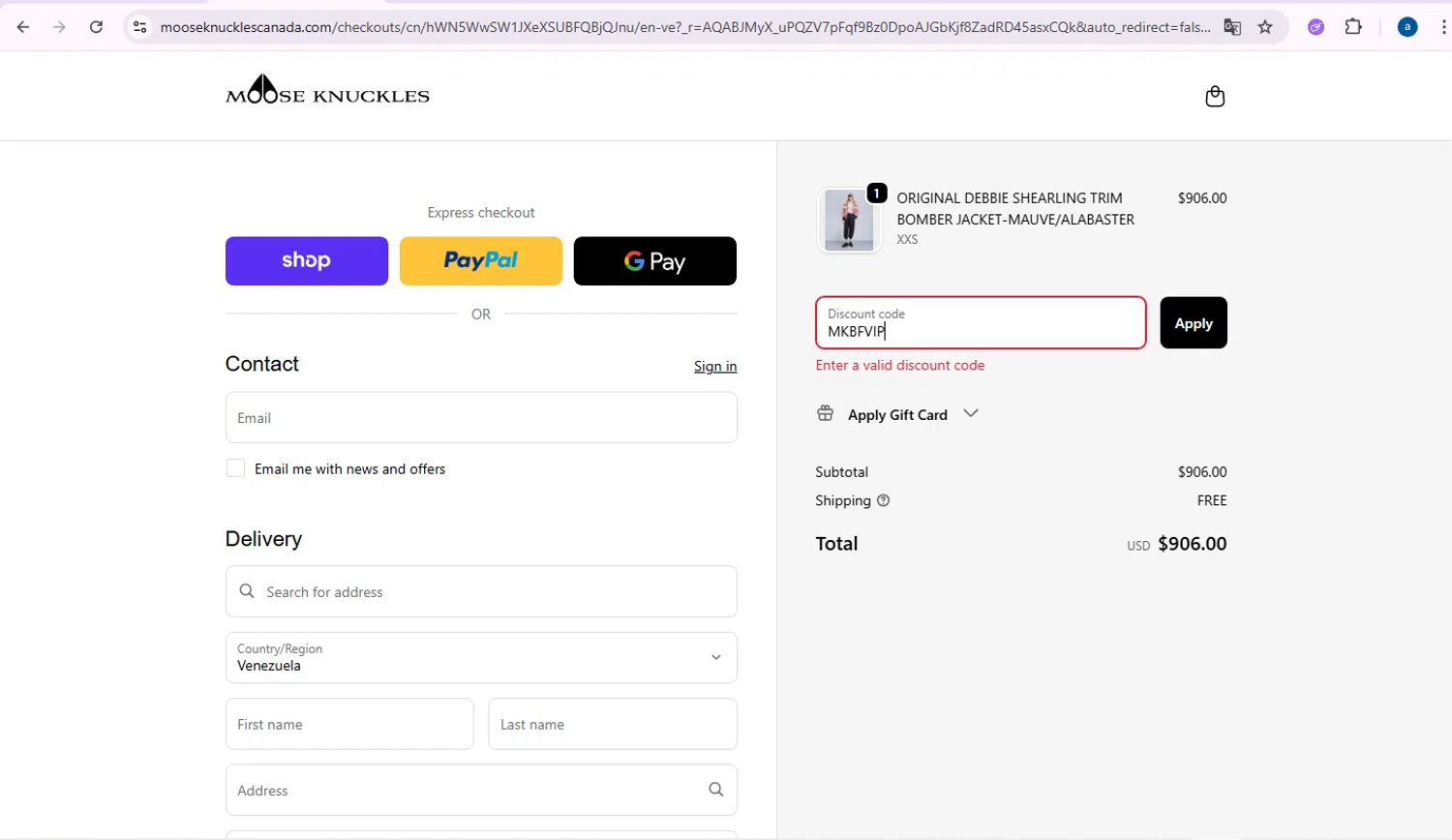Pay with the PayPal button
Screen dimensions: 1452x840
coord(481,261)
